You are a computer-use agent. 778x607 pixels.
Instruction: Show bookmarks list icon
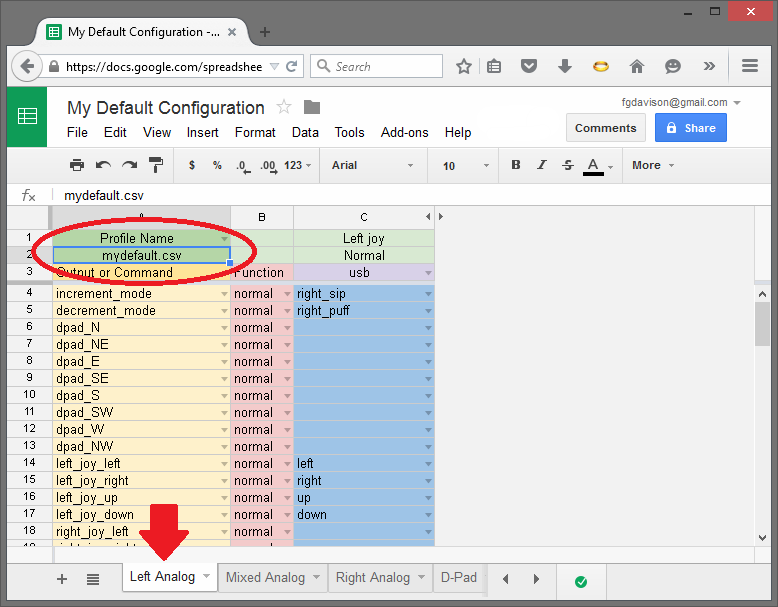pyautogui.click(x=494, y=67)
